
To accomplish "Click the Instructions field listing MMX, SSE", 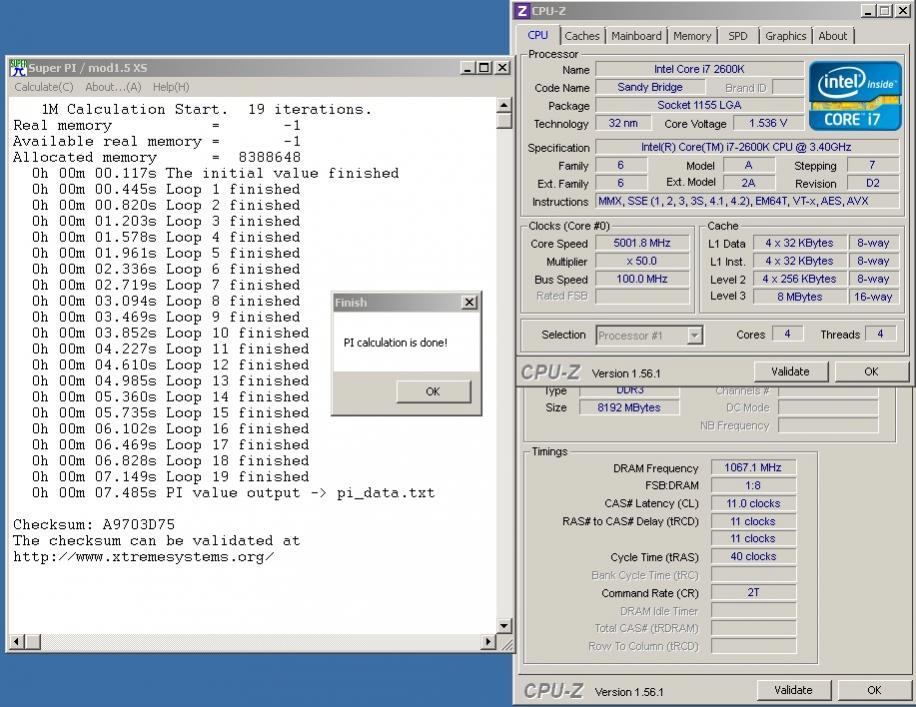I will click(x=746, y=202).
